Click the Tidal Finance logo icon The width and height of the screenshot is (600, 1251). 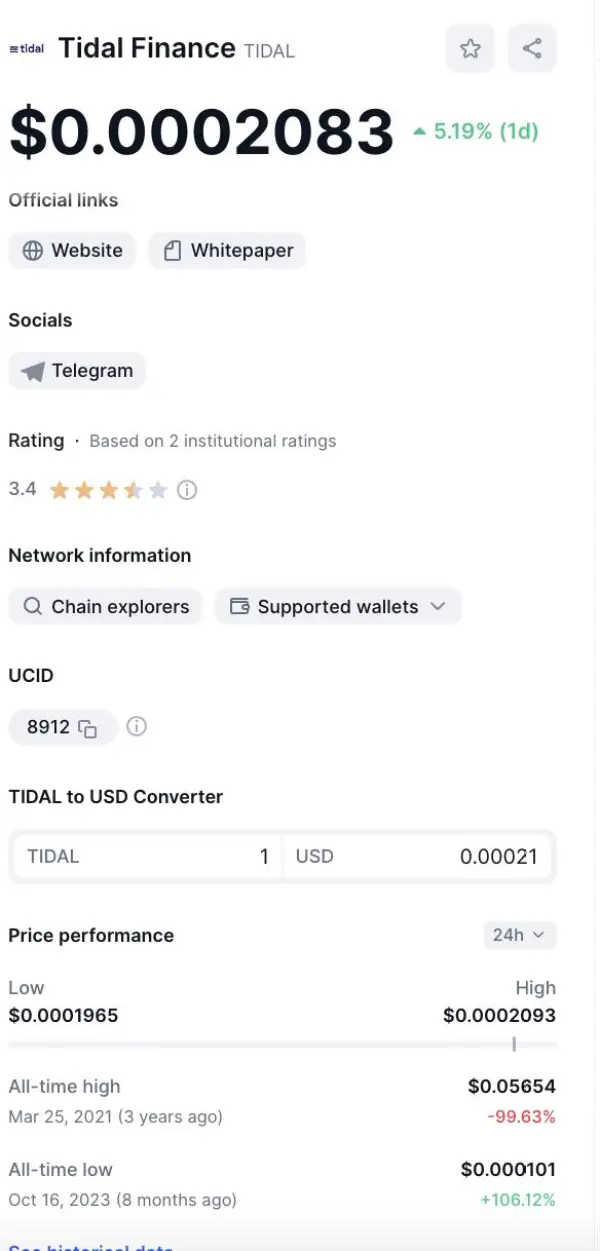[x=26, y=49]
